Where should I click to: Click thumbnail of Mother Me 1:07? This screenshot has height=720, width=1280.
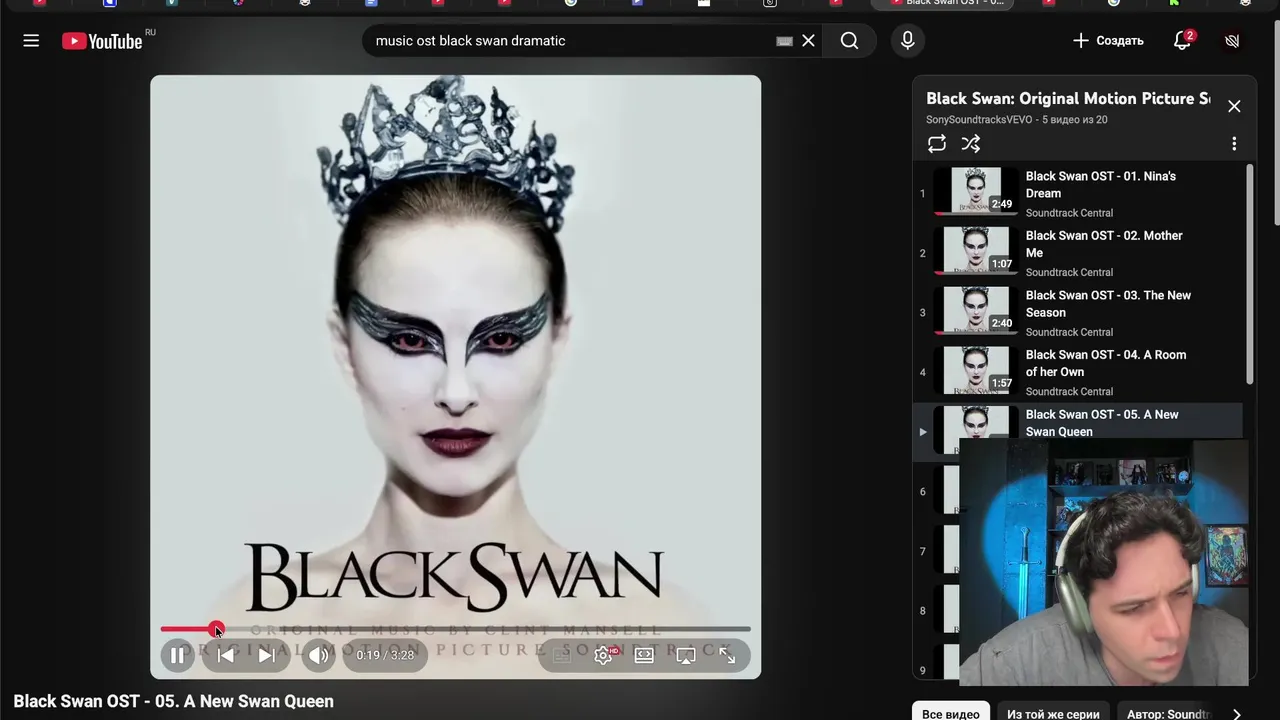[x=975, y=251]
